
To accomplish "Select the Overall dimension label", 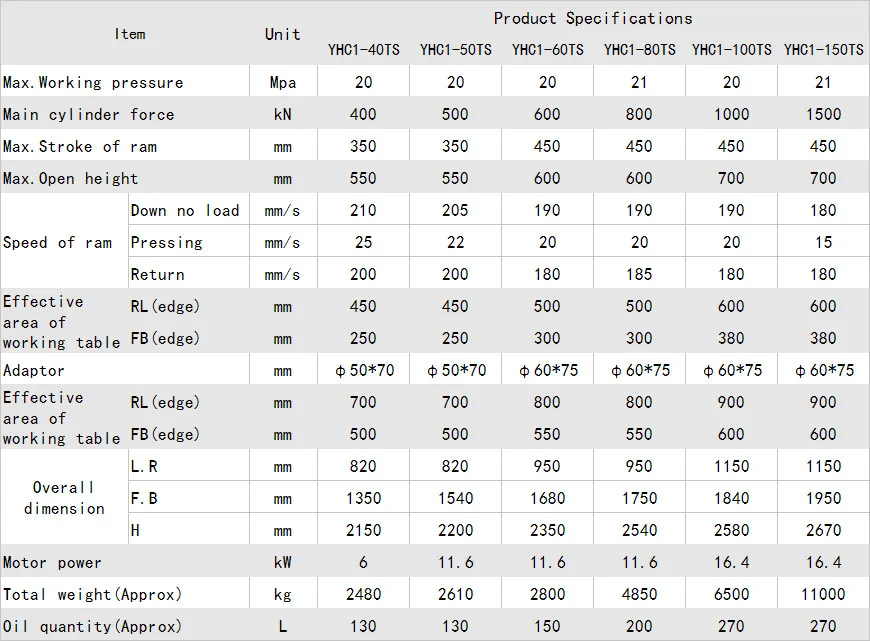I will click(64, 498).
